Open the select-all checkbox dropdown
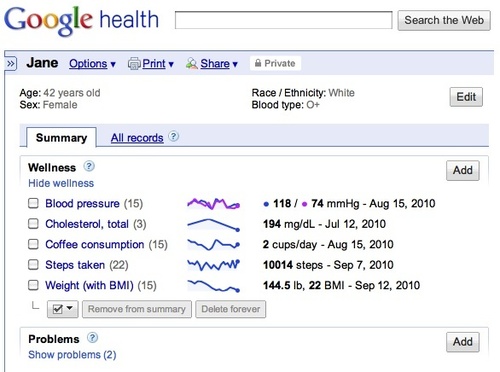This screenshot has height=372, width=500. click(x=63, y=309)
